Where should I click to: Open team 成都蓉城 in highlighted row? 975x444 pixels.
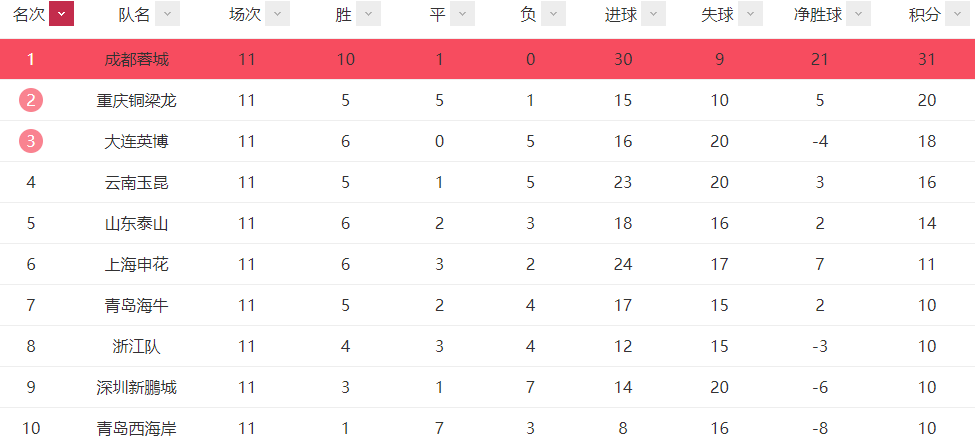[137, 59]
